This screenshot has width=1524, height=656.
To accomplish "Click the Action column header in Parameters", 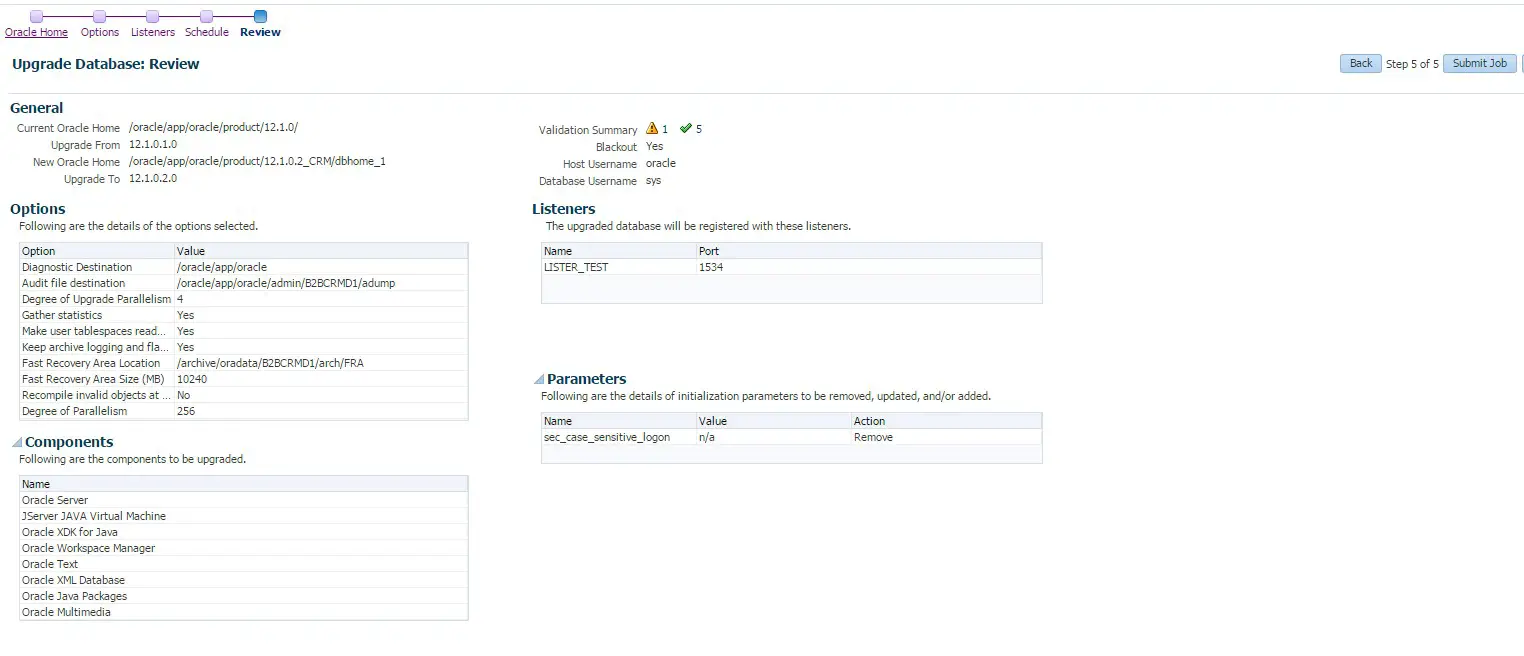I will tap(946, 421).
